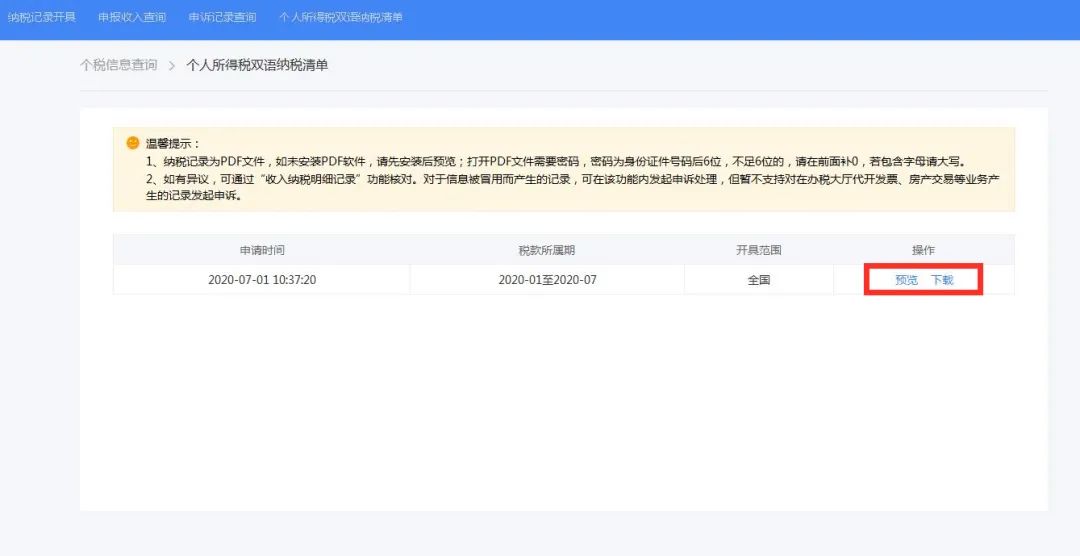
Task: Go back to 个税信息查询 breadcrumb
Action: tap(119, 65)
